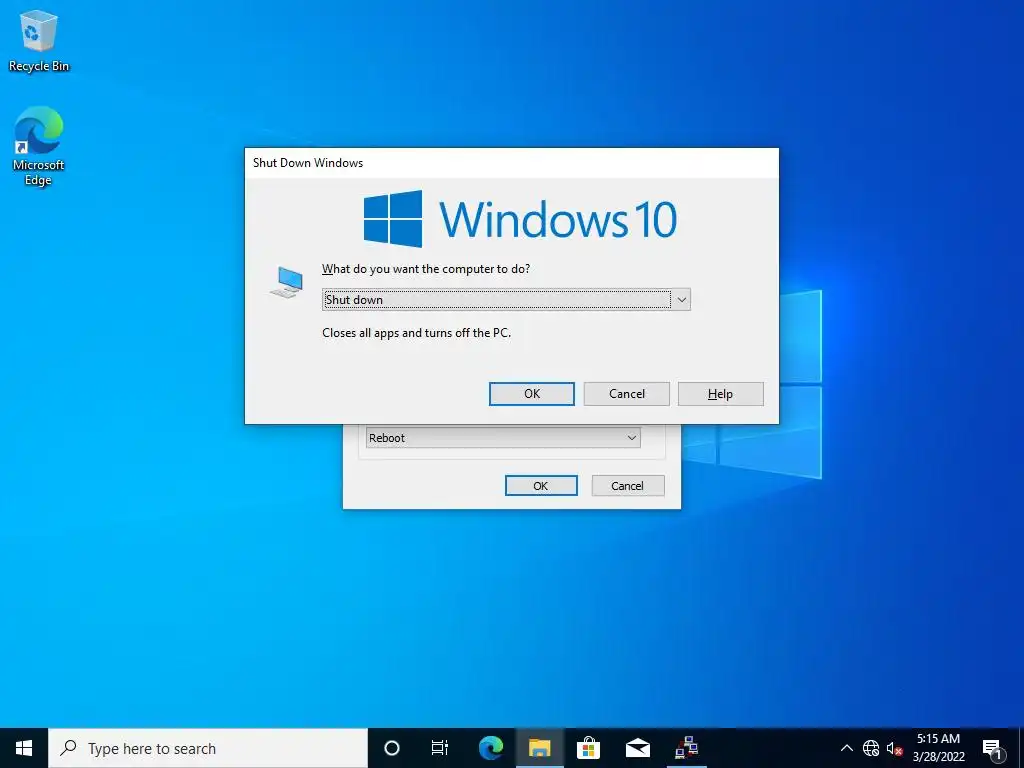Image resolution: width=1024 pixels, height=768 pixels.
Task: Open the Reboot dropdown in background dialog
Action: point(503,438)
